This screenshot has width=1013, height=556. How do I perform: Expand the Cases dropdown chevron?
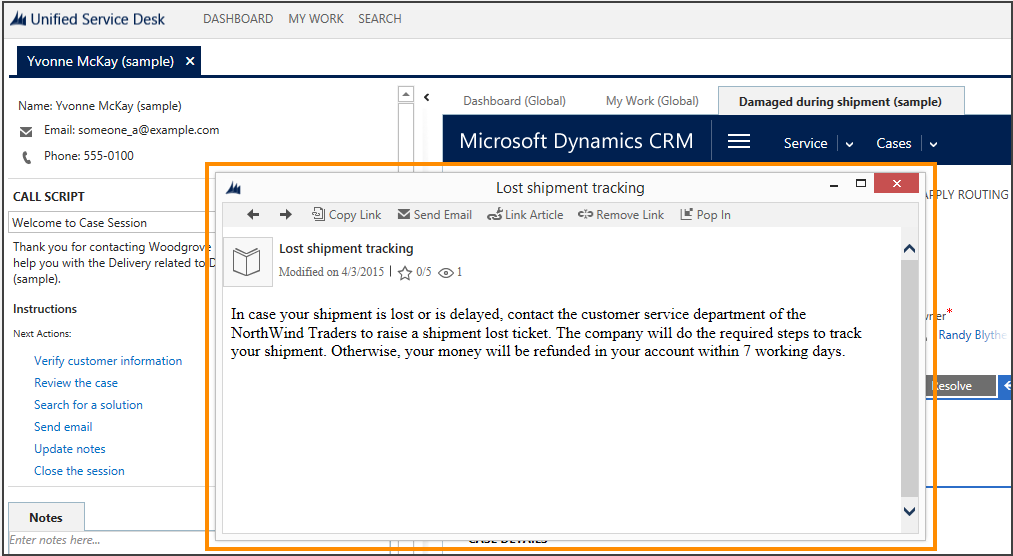point(934,144)
